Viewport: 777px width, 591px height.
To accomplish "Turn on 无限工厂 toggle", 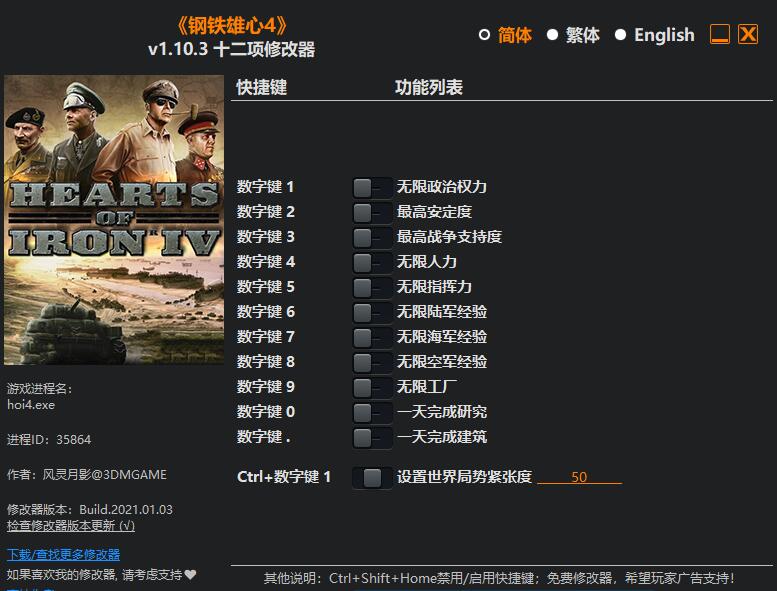I will pyautogui.click(x=372, y=387).
